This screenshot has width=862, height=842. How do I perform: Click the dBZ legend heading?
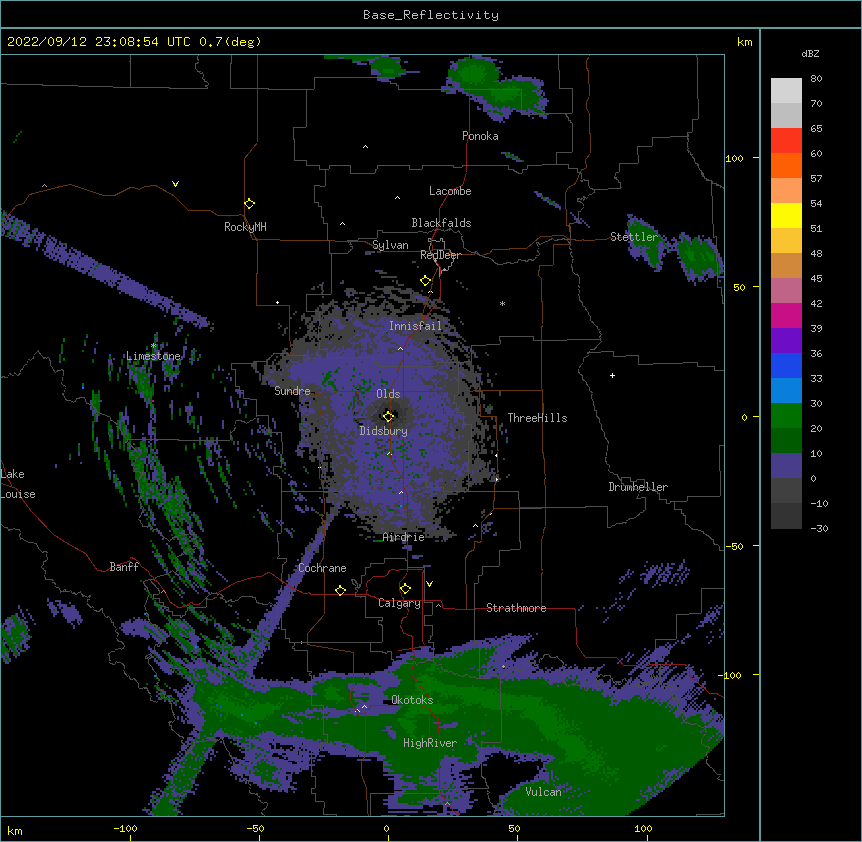[810, 53]
